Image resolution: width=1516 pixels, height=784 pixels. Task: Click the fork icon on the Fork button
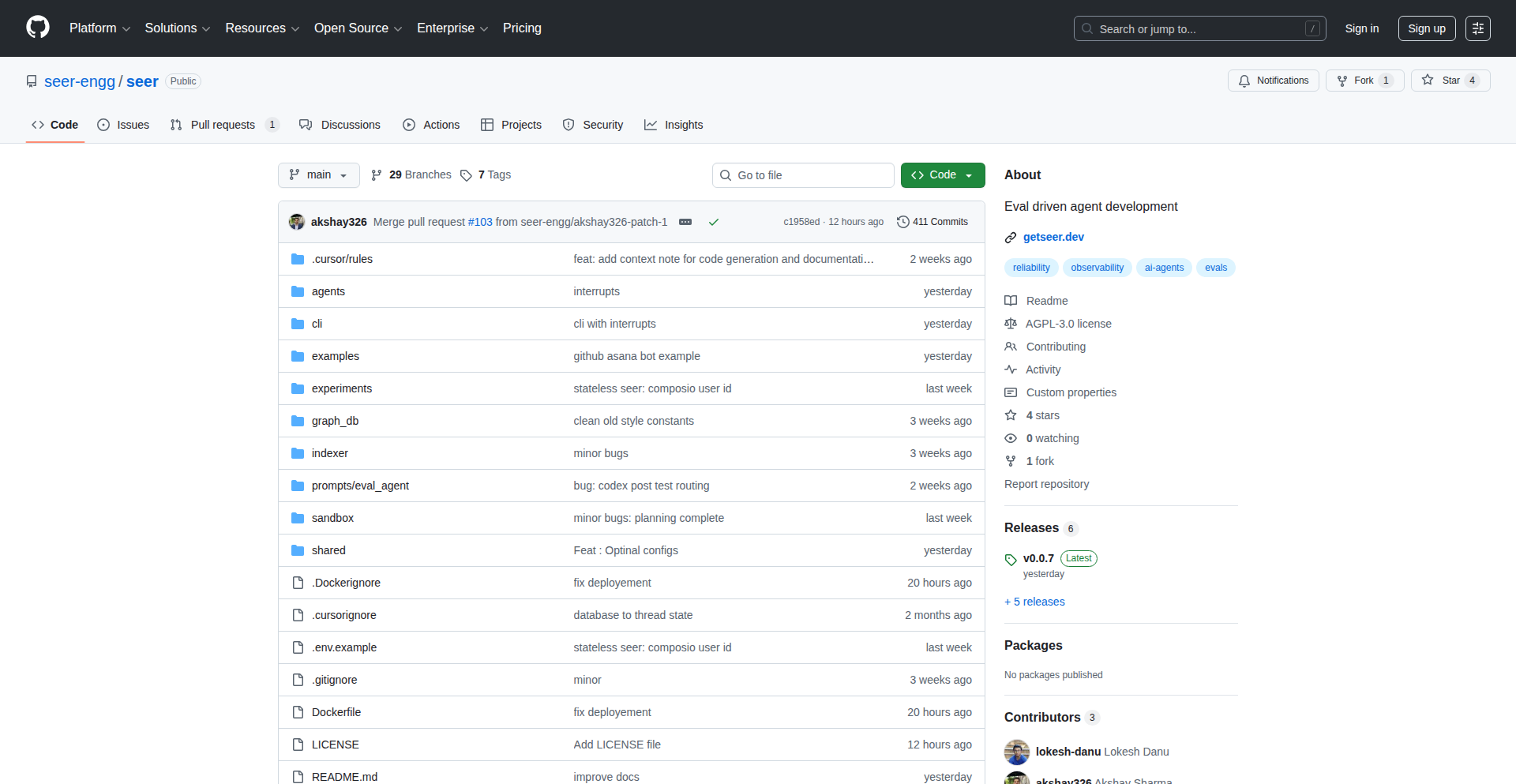coord(1342,80)
